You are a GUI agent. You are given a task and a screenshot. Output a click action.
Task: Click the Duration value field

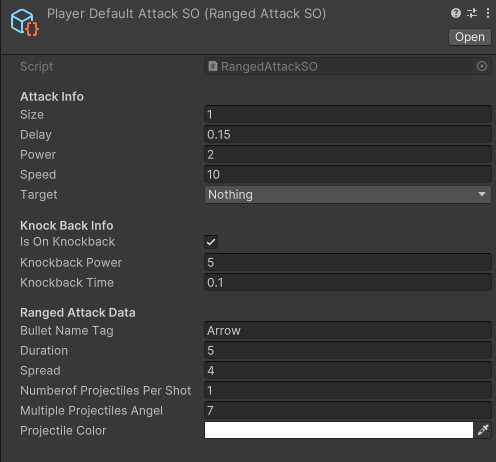348,351
